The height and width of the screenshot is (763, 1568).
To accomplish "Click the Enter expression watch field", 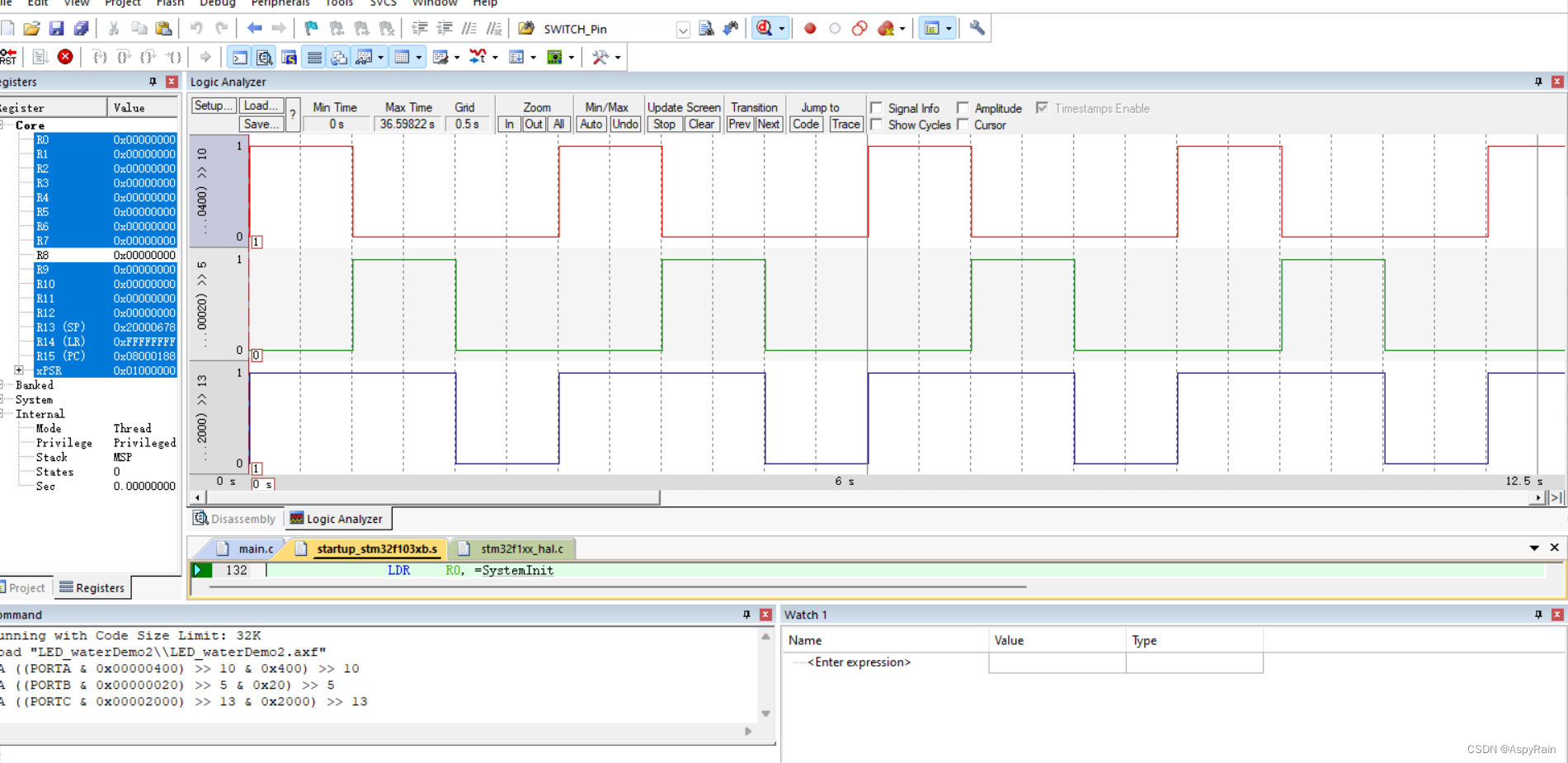I will 859,662.
